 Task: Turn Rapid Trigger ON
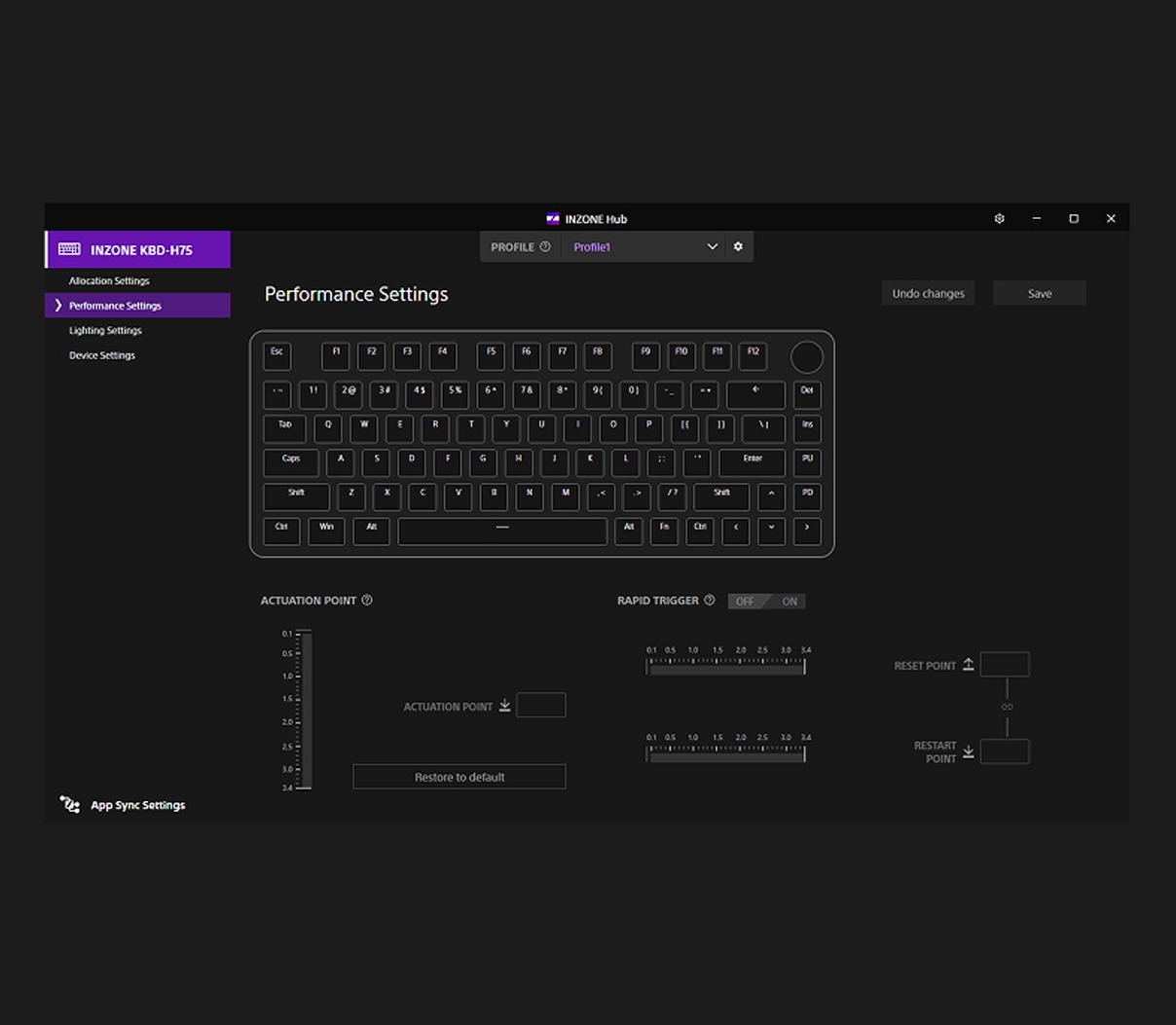click(788, 602)
